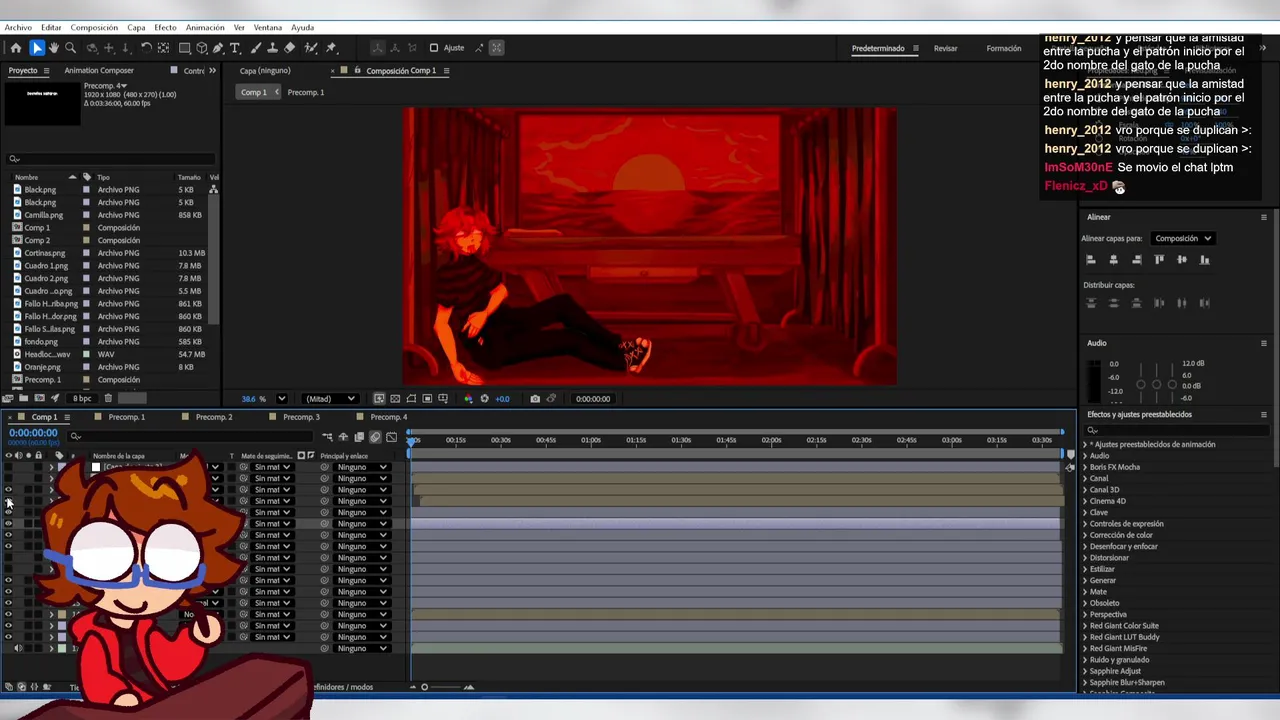Select the Zoom magnifier tool
Image resolution: width=1280 pixels, height=720 pixels.
click(70, 48)
